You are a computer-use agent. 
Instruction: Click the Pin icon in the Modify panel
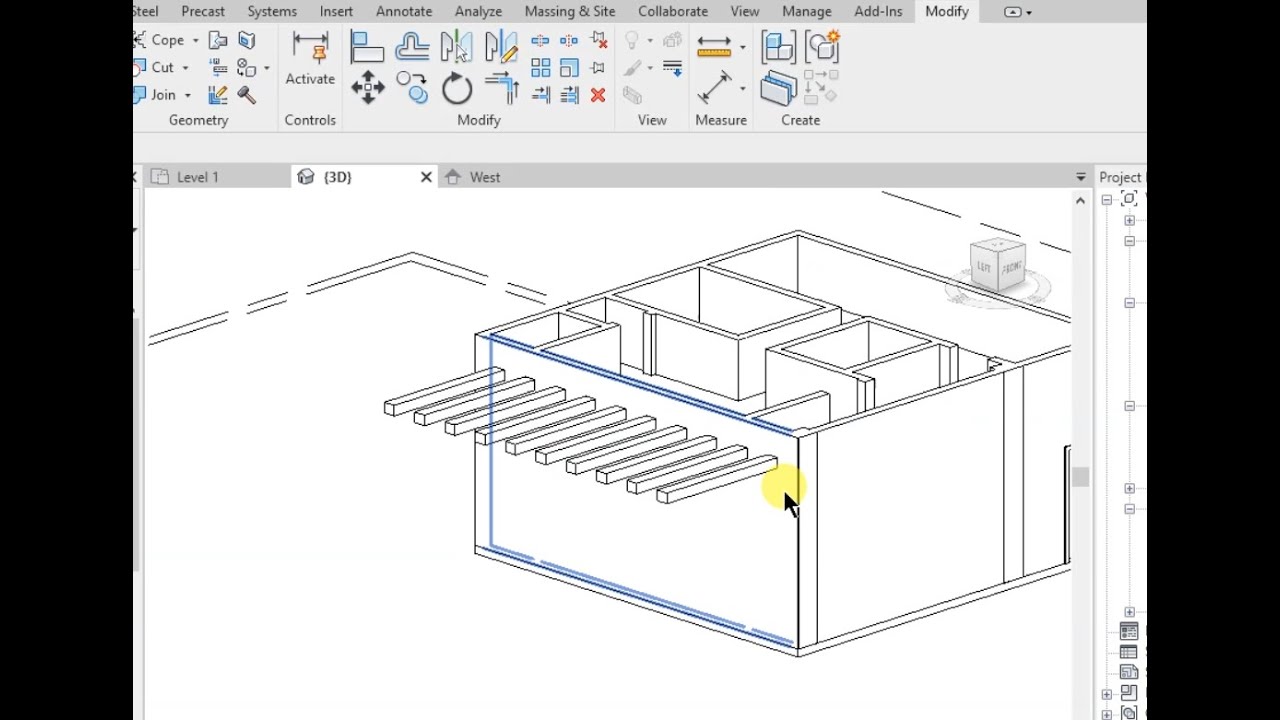(598, 68)
